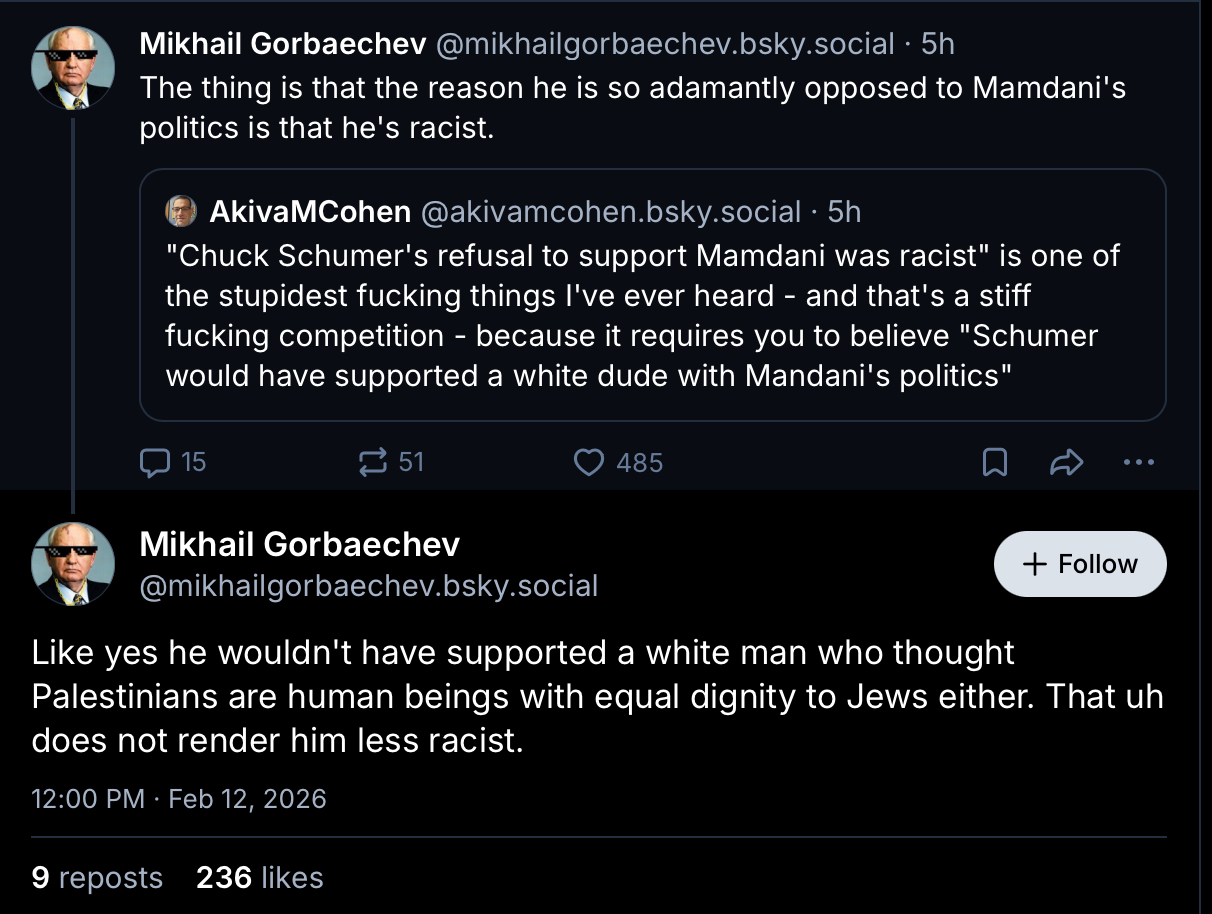The height and width of the screenshot is (914, 1212).
Task: Open the AkivaMCohen display name link
Action: (310, 212)
